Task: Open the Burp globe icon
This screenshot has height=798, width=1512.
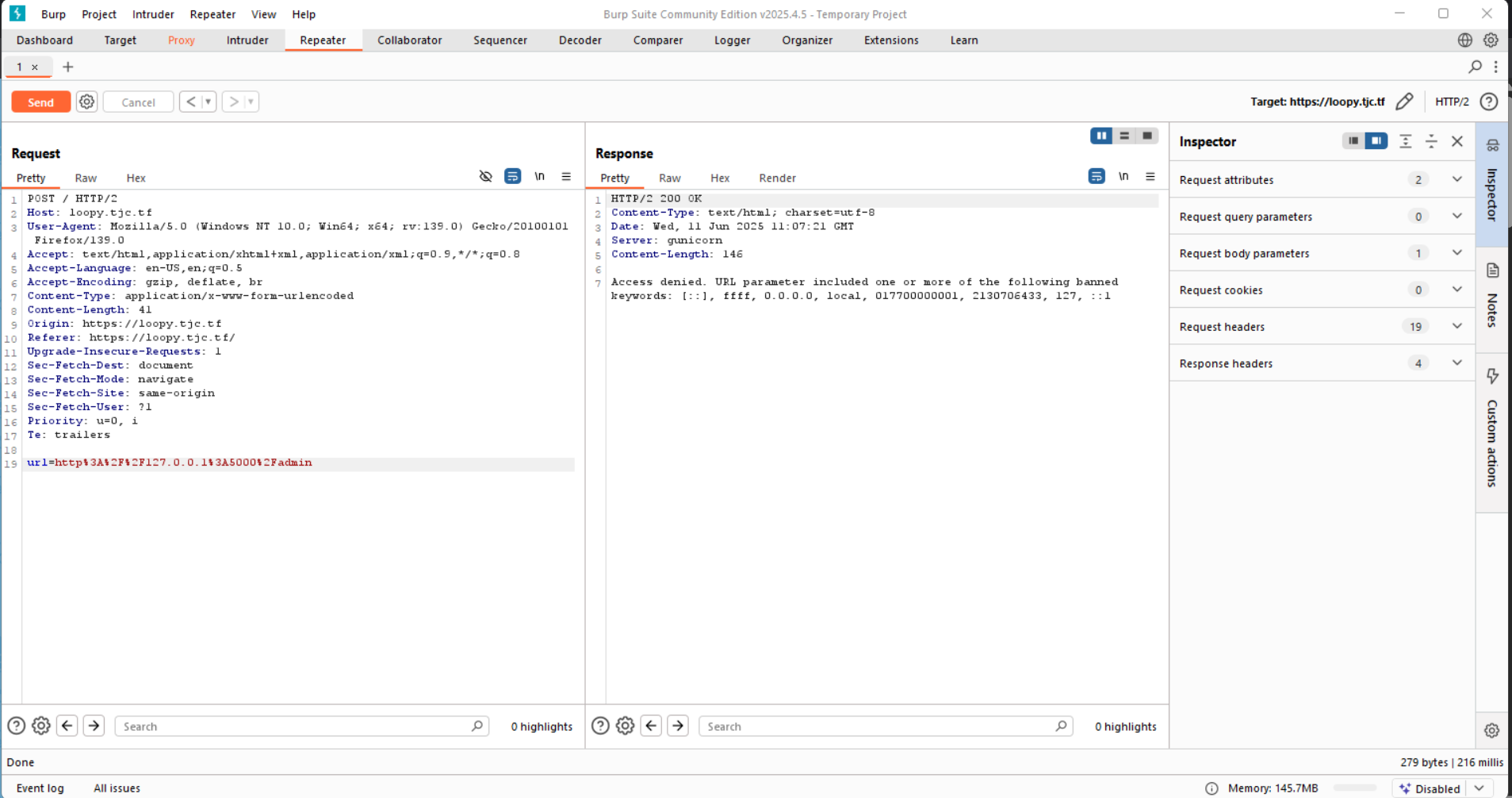Action: coord(1465,40)
